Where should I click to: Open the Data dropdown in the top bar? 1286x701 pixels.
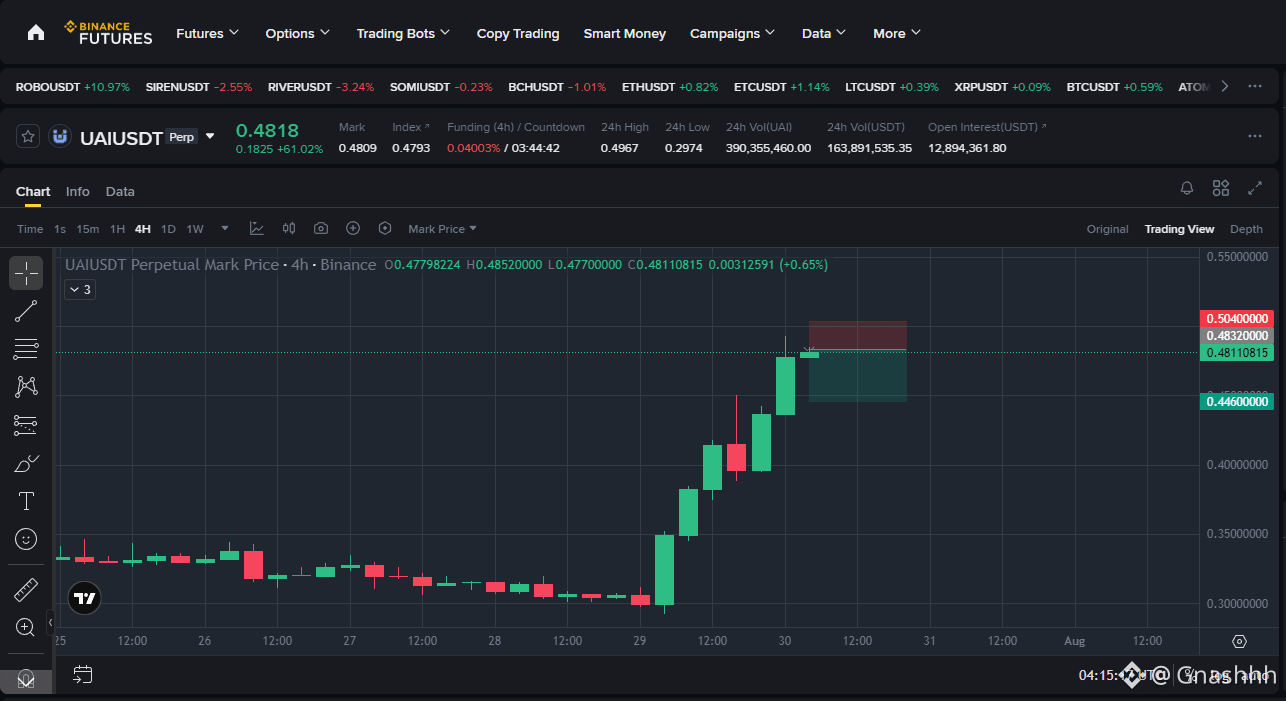tap(824, 33)
